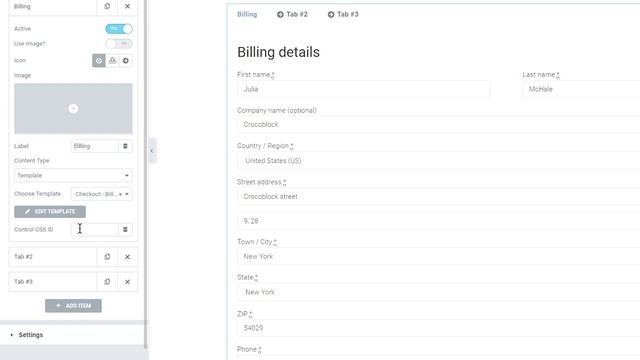Viewport: 640px width, 360px height.
Task: Duplicate the Billing tab item
Action: pyautogui.click(x=107, y=7)
